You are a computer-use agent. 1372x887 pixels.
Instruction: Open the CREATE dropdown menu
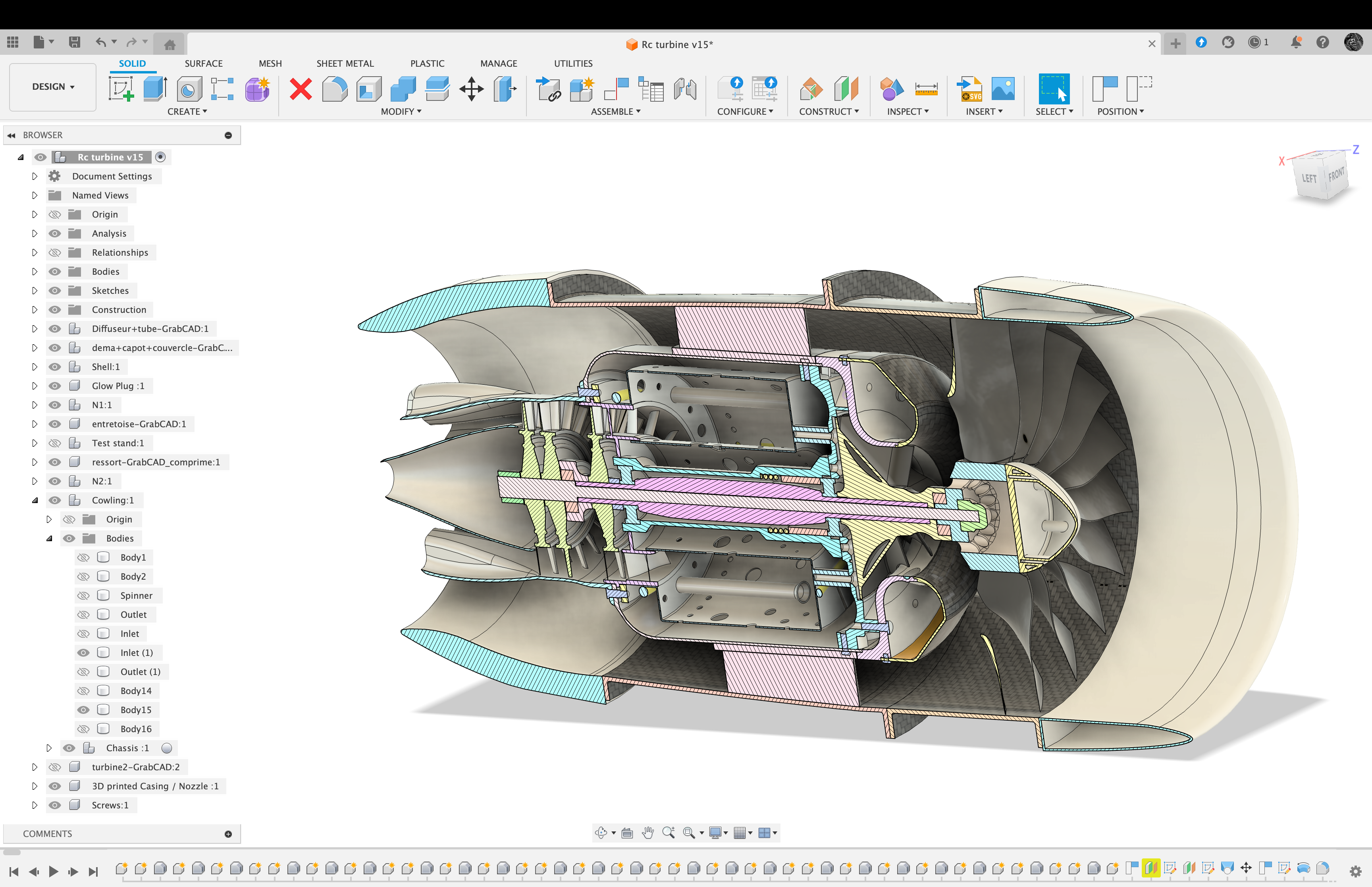[187, 111]
